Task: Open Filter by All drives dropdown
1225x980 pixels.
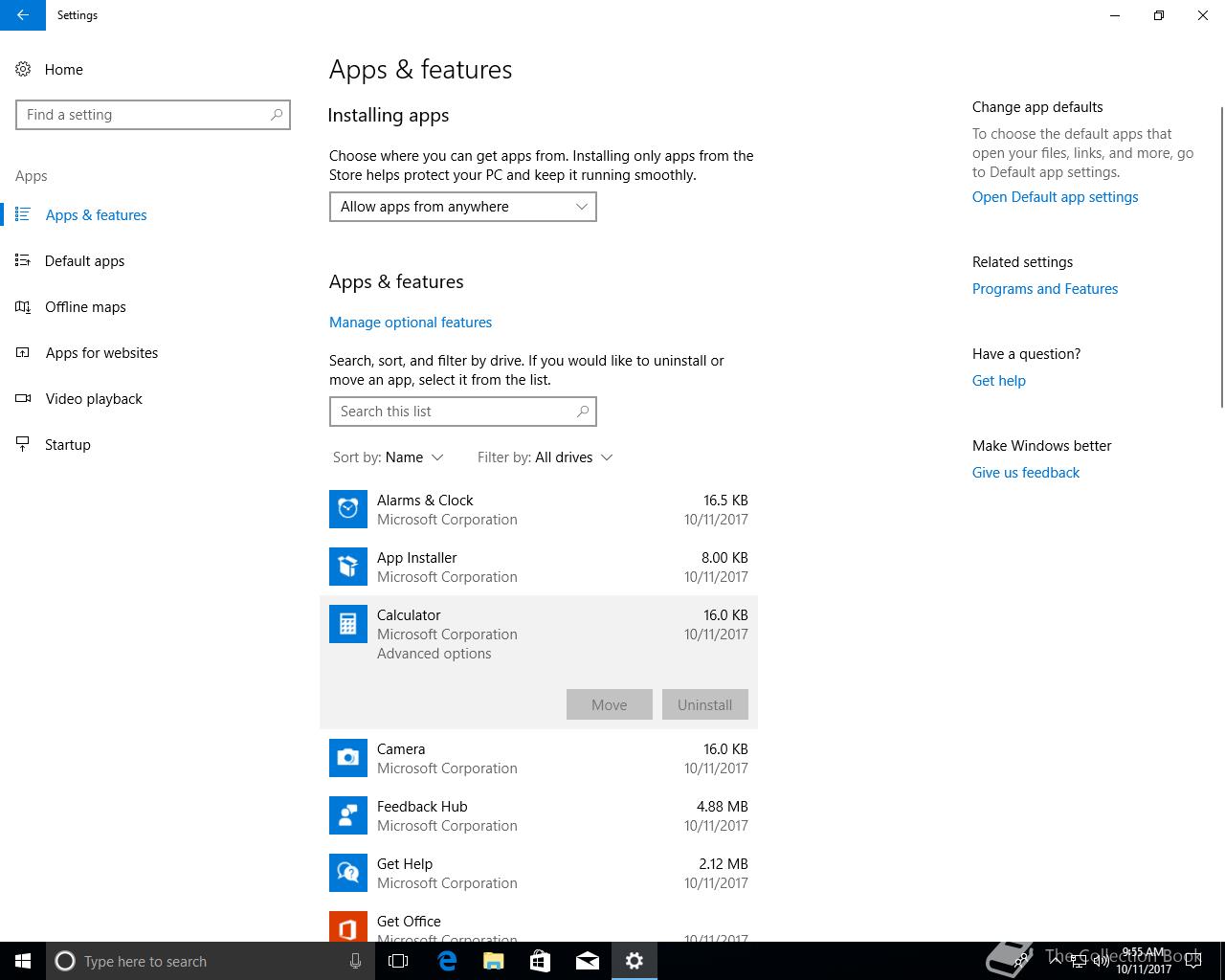Action: click(x=545, y=457)
